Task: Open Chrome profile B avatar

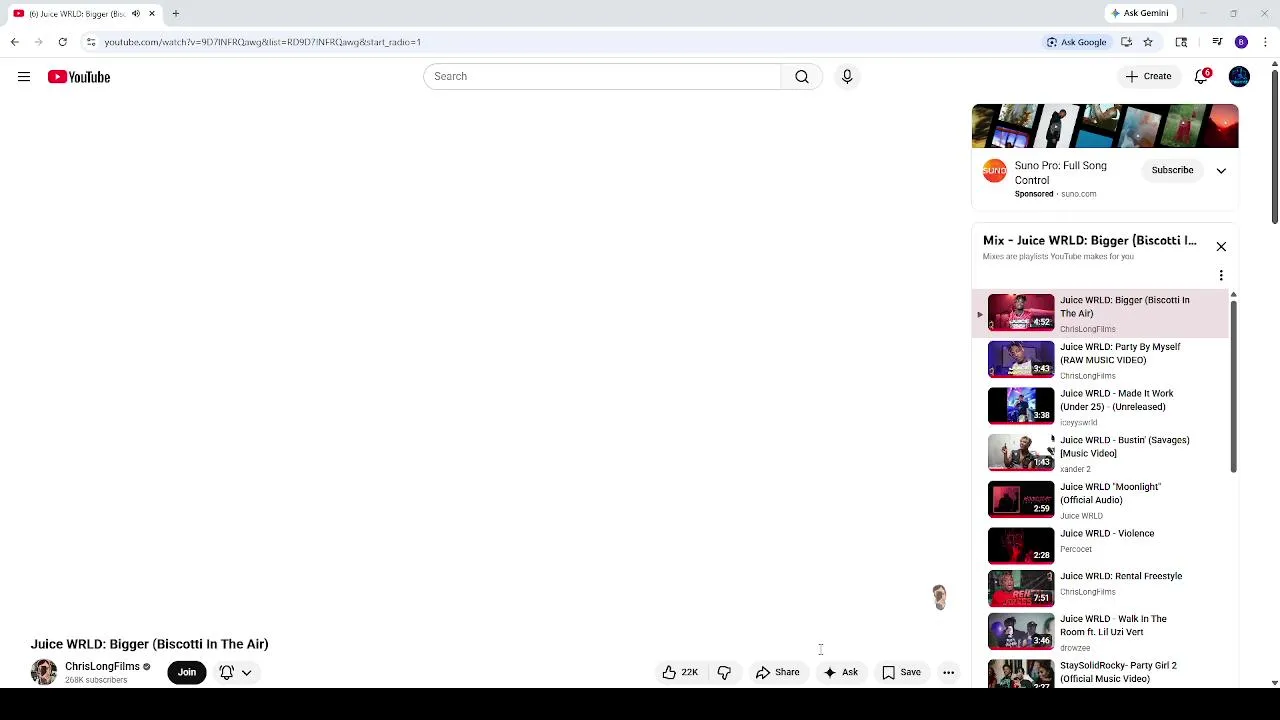Action: 1241,42
